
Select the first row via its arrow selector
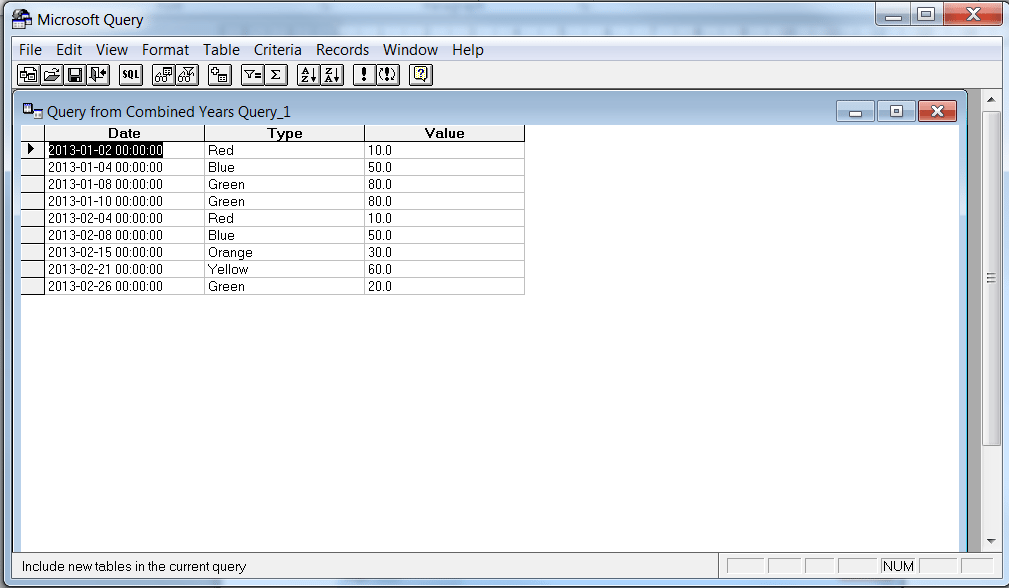click(x=32, y=150)
